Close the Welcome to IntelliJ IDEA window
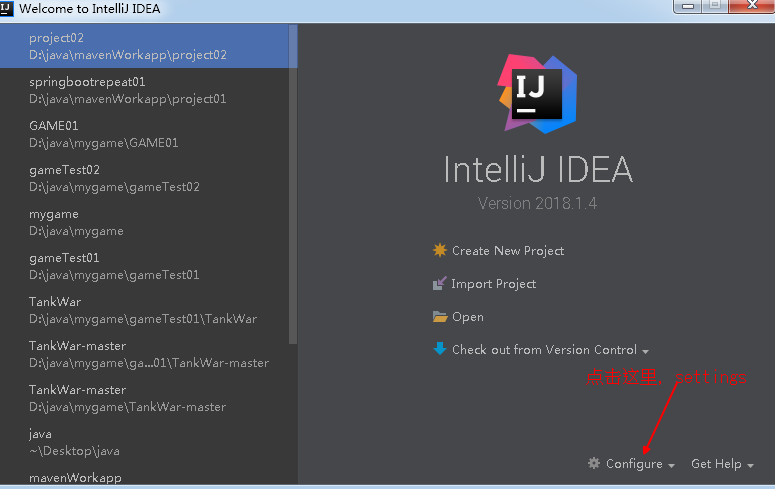The image size is (775, 489). pyautogui.click(x=752, y=6)
